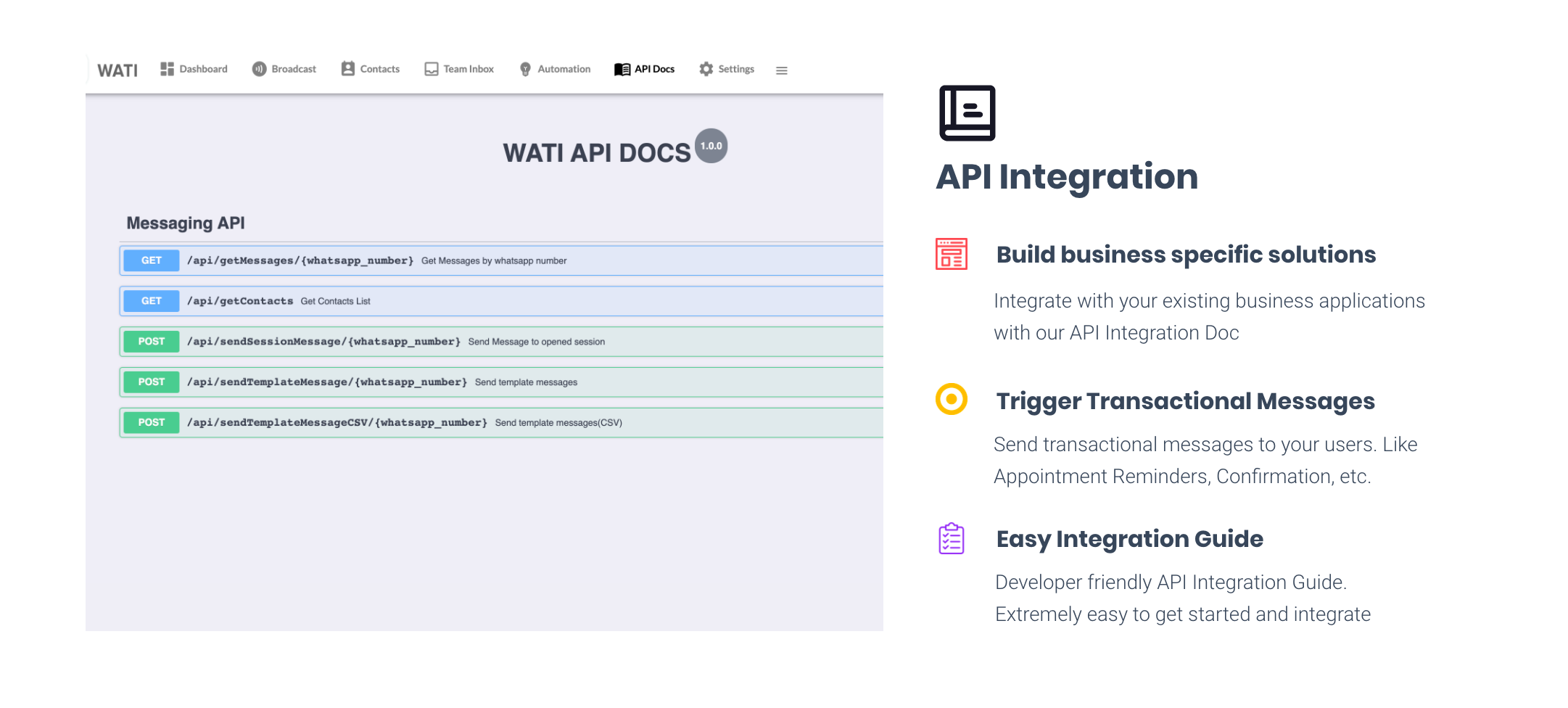Click 'Developer friendly API Integration Guide.' text
This screenshot has height=708, width=1568.
point(1171,583)
